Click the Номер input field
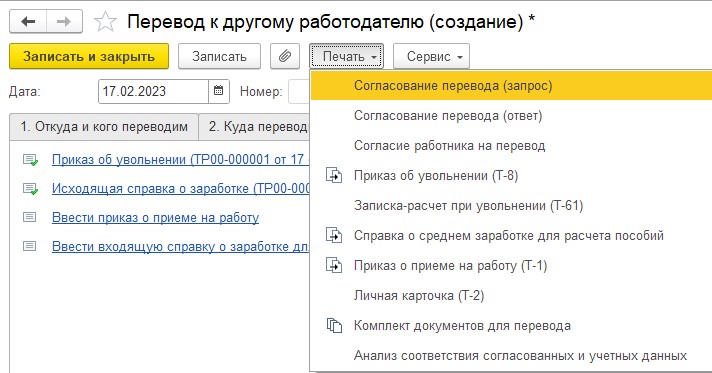This screenshot has width=712, height=373. point(299,91)
